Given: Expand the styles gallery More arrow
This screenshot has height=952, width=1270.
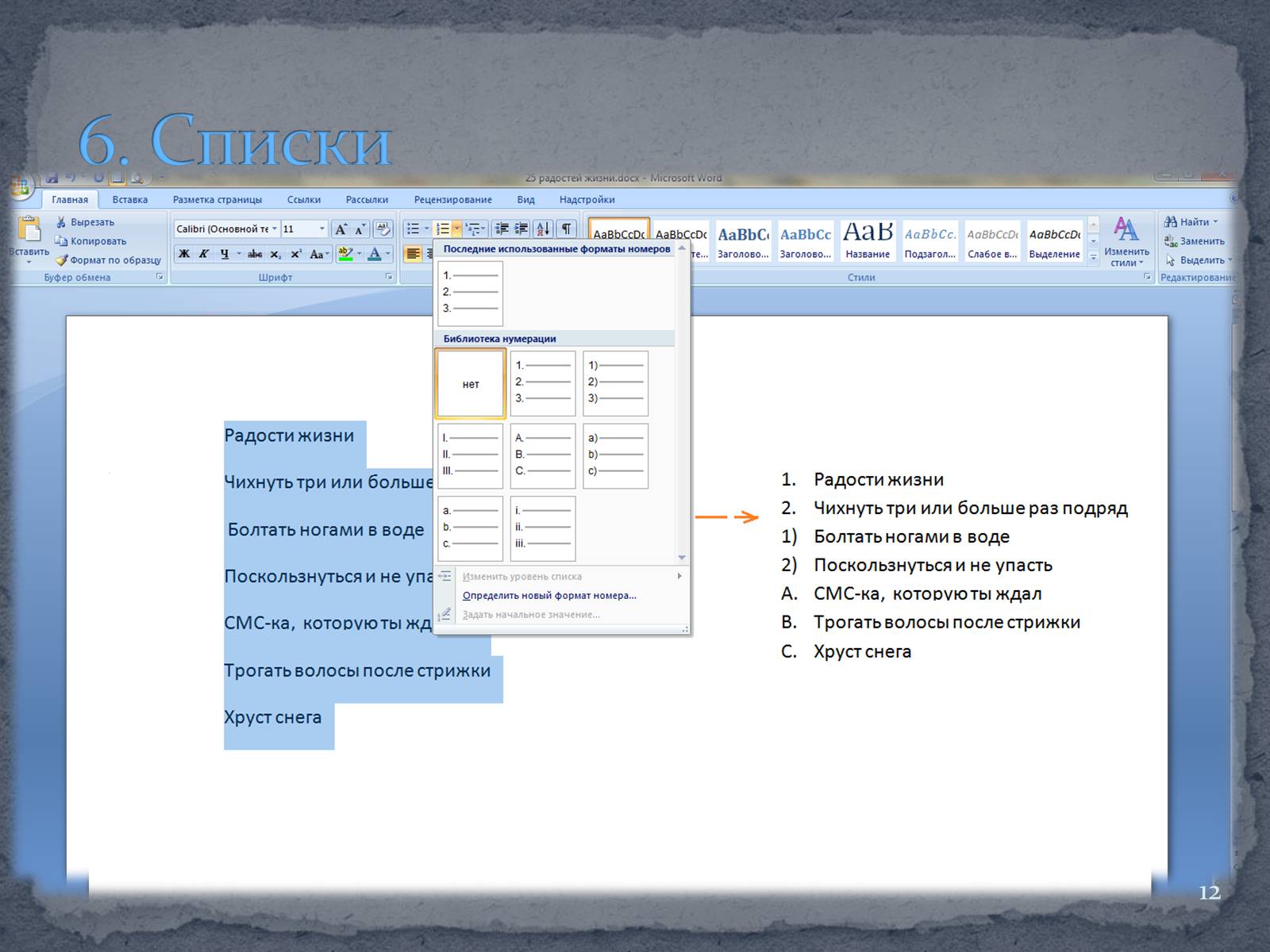Looking at the screenshot, I should tap(1094, 257).
